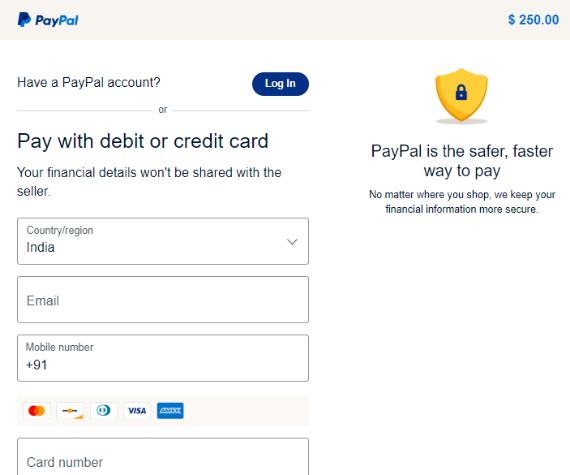The height and width of the screenshot is (475, 570).
Task: Click the $ 250.00 amount total
Action: (533, 20)
